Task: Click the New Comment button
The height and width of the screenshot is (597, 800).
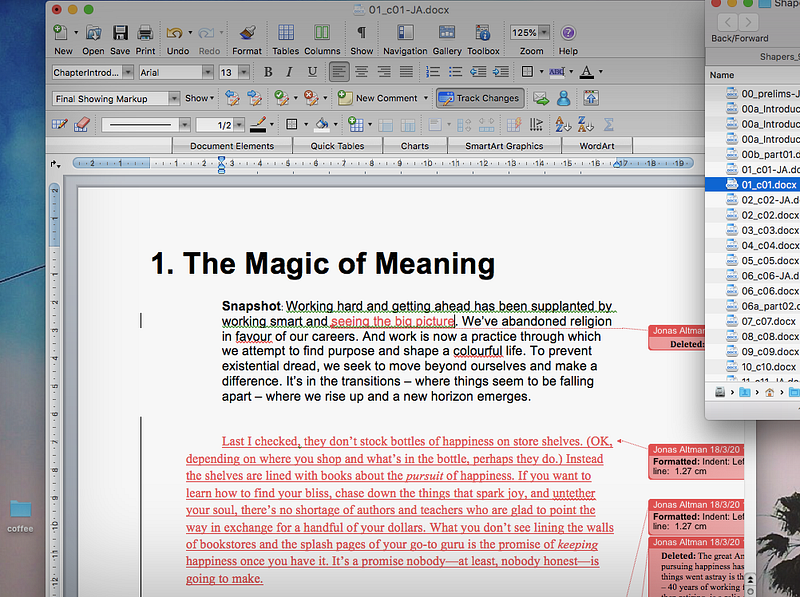Action: coord(379,98)
